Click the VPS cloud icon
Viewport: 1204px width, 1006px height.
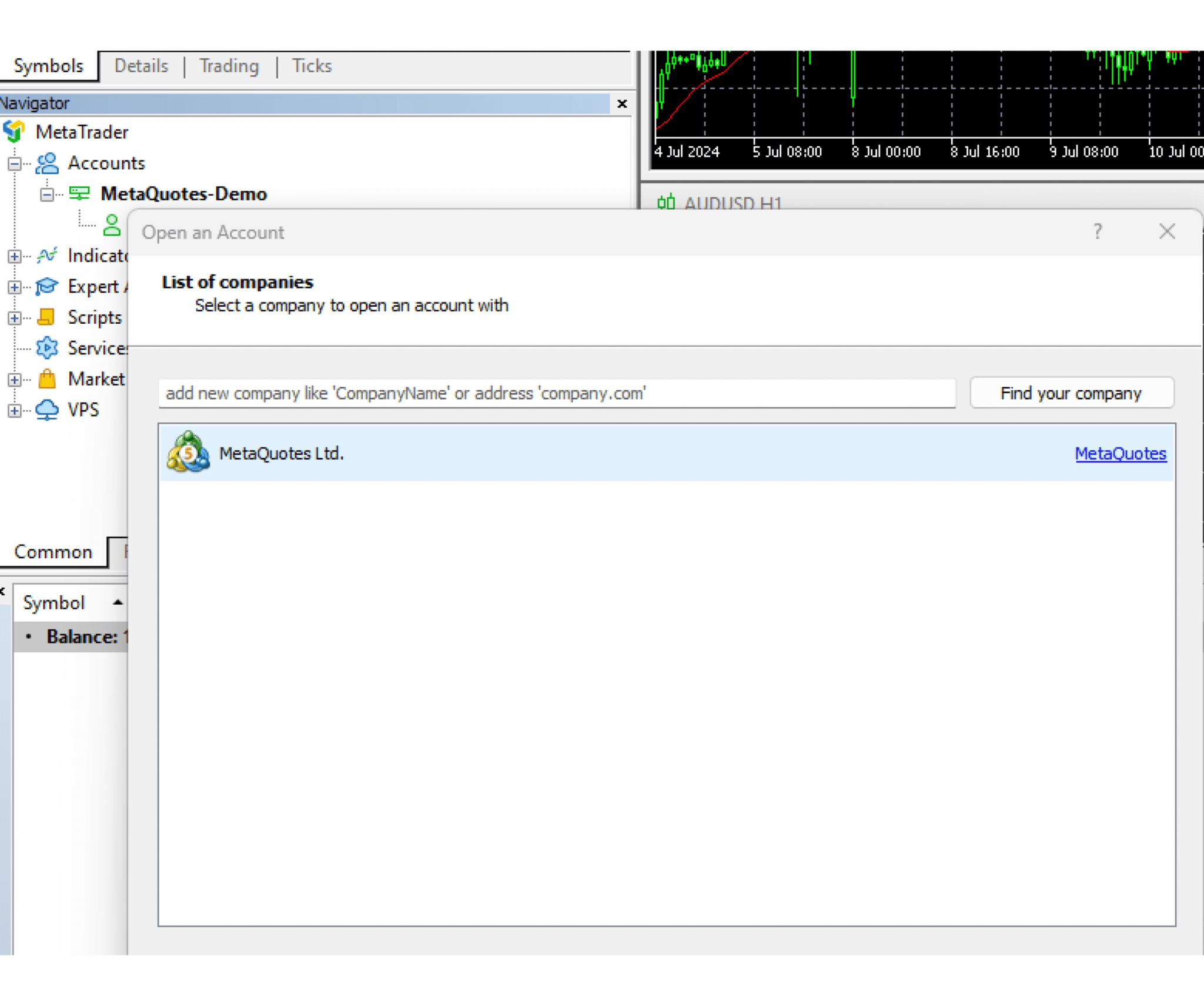[x=47, y=410]
